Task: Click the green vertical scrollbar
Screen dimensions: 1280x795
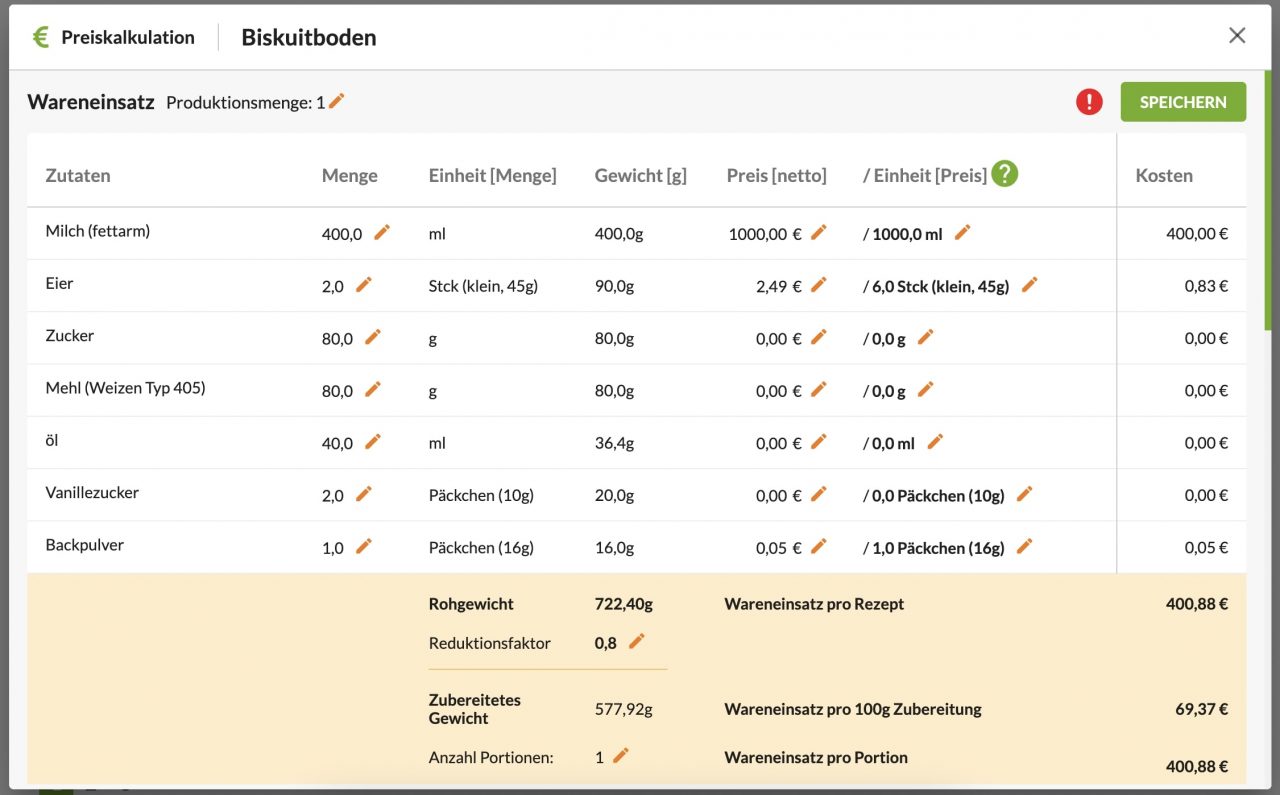Action: click(x=1268, y=200)
